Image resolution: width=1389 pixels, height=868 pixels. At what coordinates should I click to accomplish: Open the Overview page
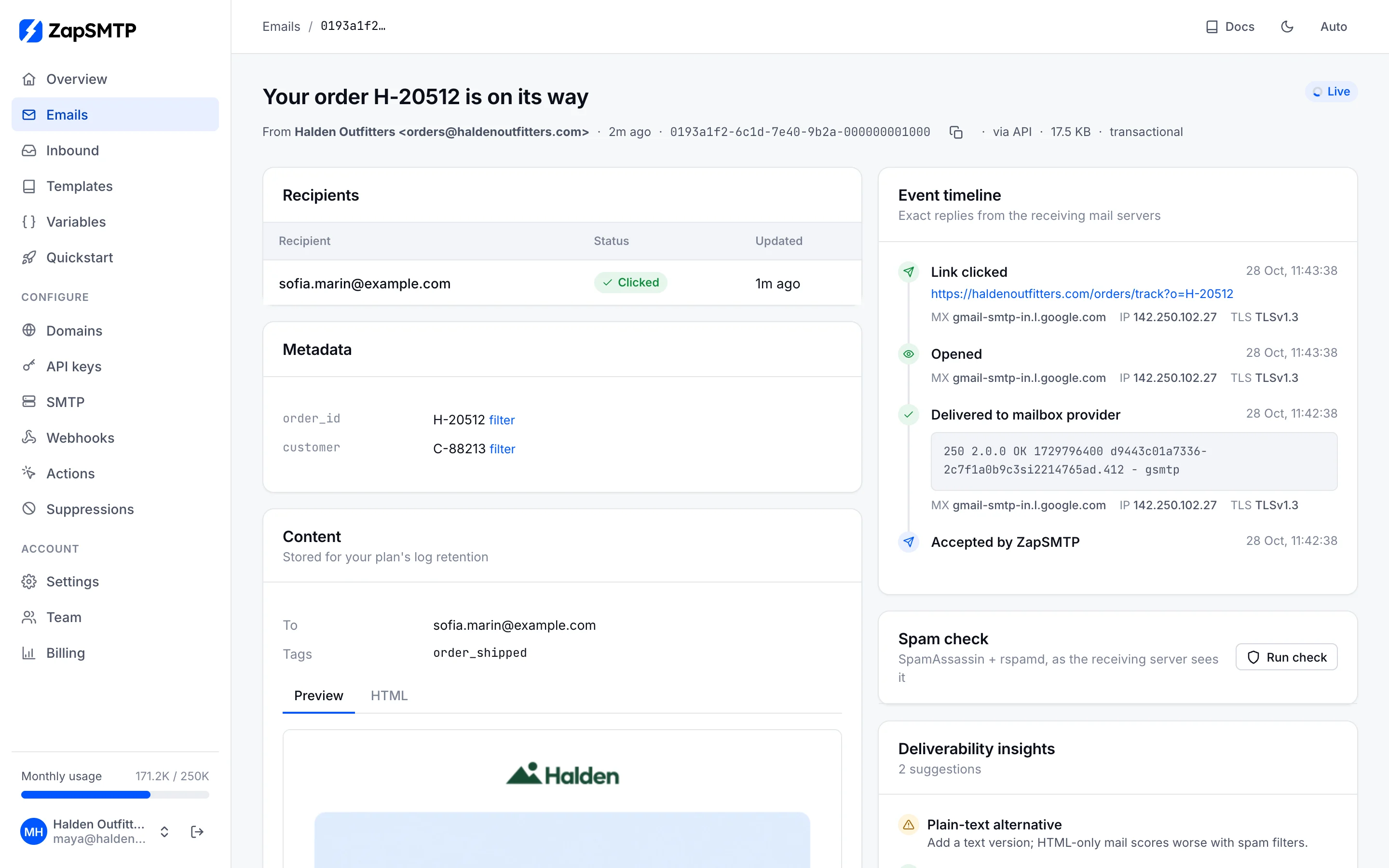115,79
